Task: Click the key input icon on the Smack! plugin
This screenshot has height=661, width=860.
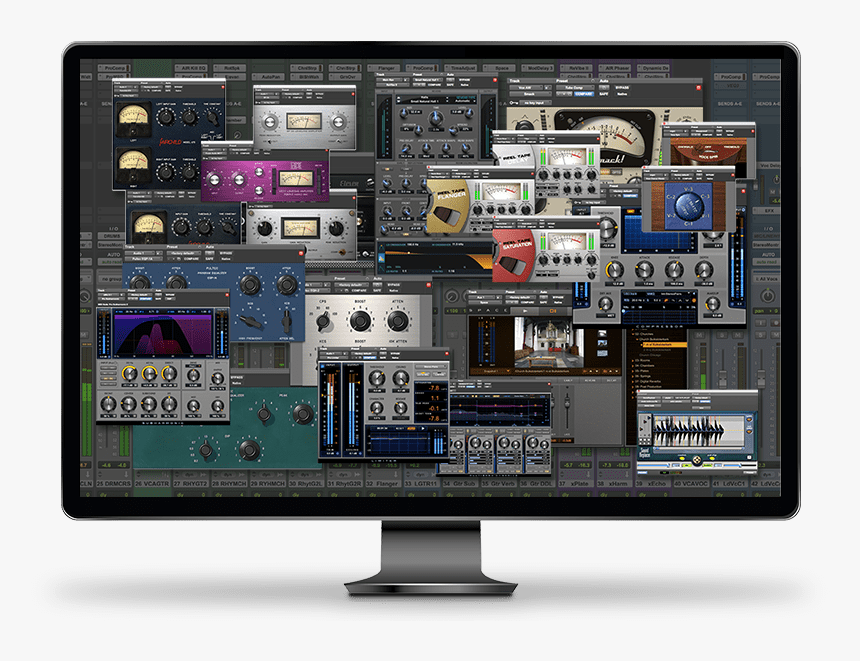Action: pos(512,102)
